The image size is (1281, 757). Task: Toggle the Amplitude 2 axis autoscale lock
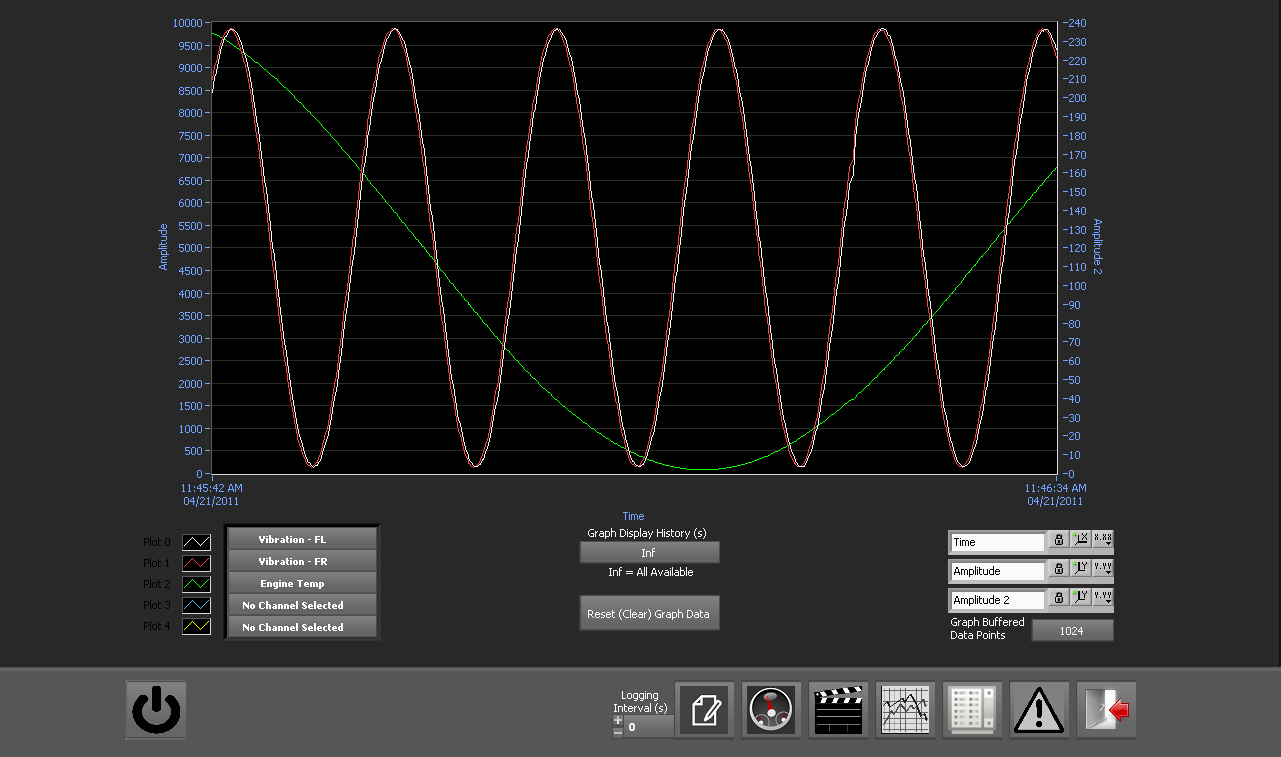tap(1058, 599)
